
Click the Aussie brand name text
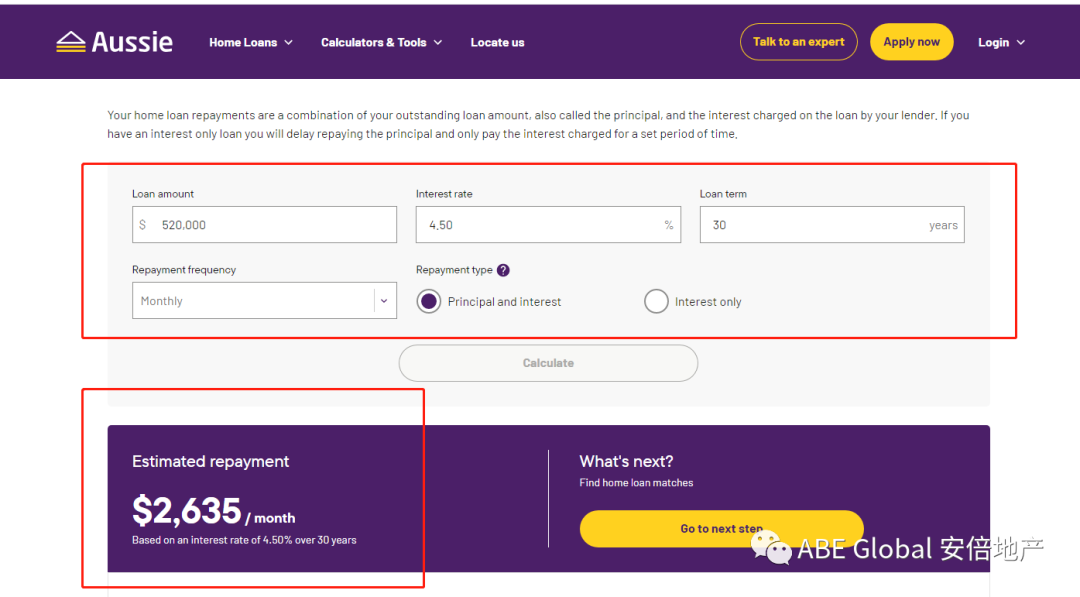[x=132, y=42]
